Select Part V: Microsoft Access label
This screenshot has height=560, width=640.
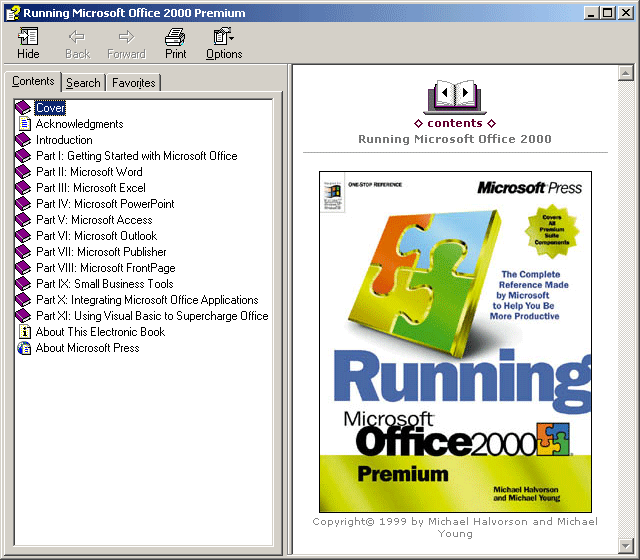tap(94, 220)
